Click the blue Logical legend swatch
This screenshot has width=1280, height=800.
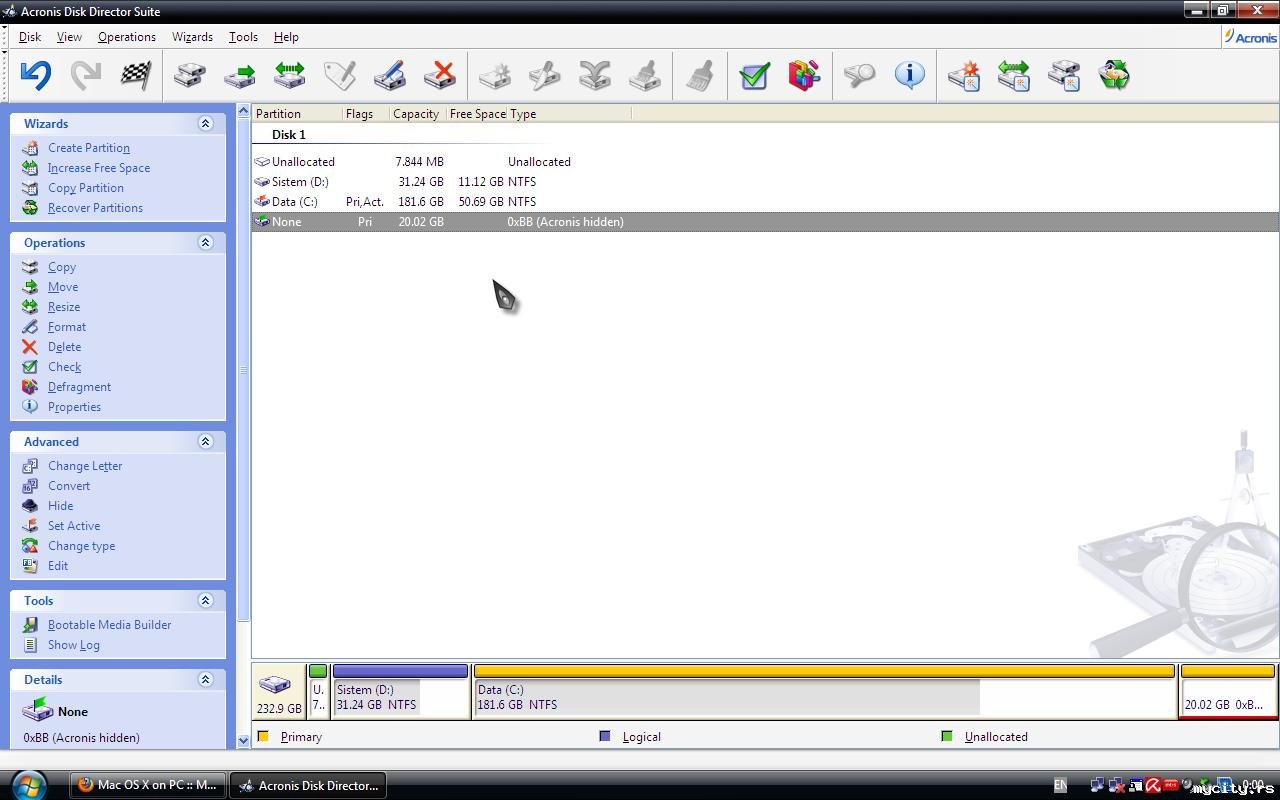coord(604,736)
